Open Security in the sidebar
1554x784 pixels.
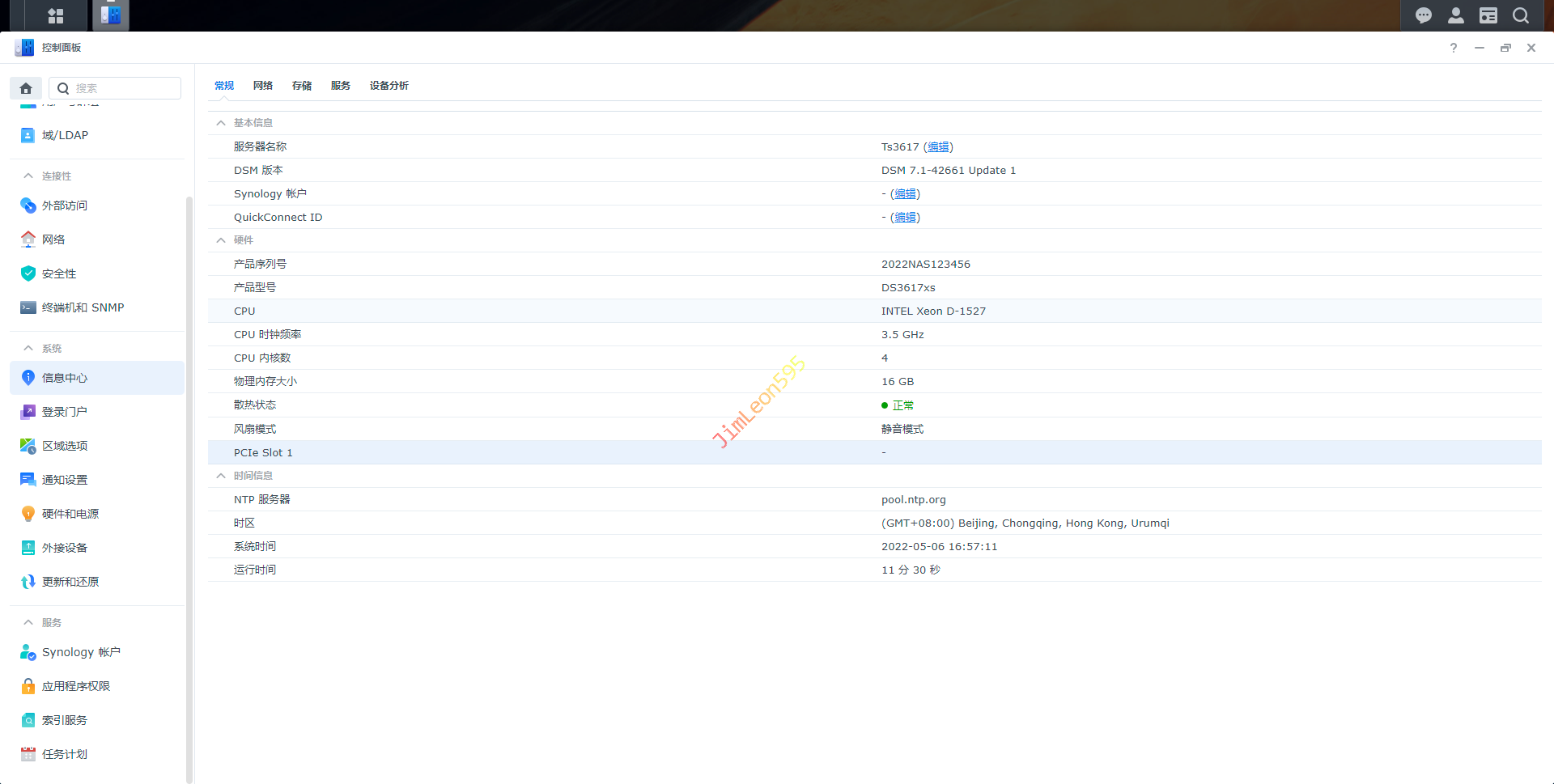59,273
